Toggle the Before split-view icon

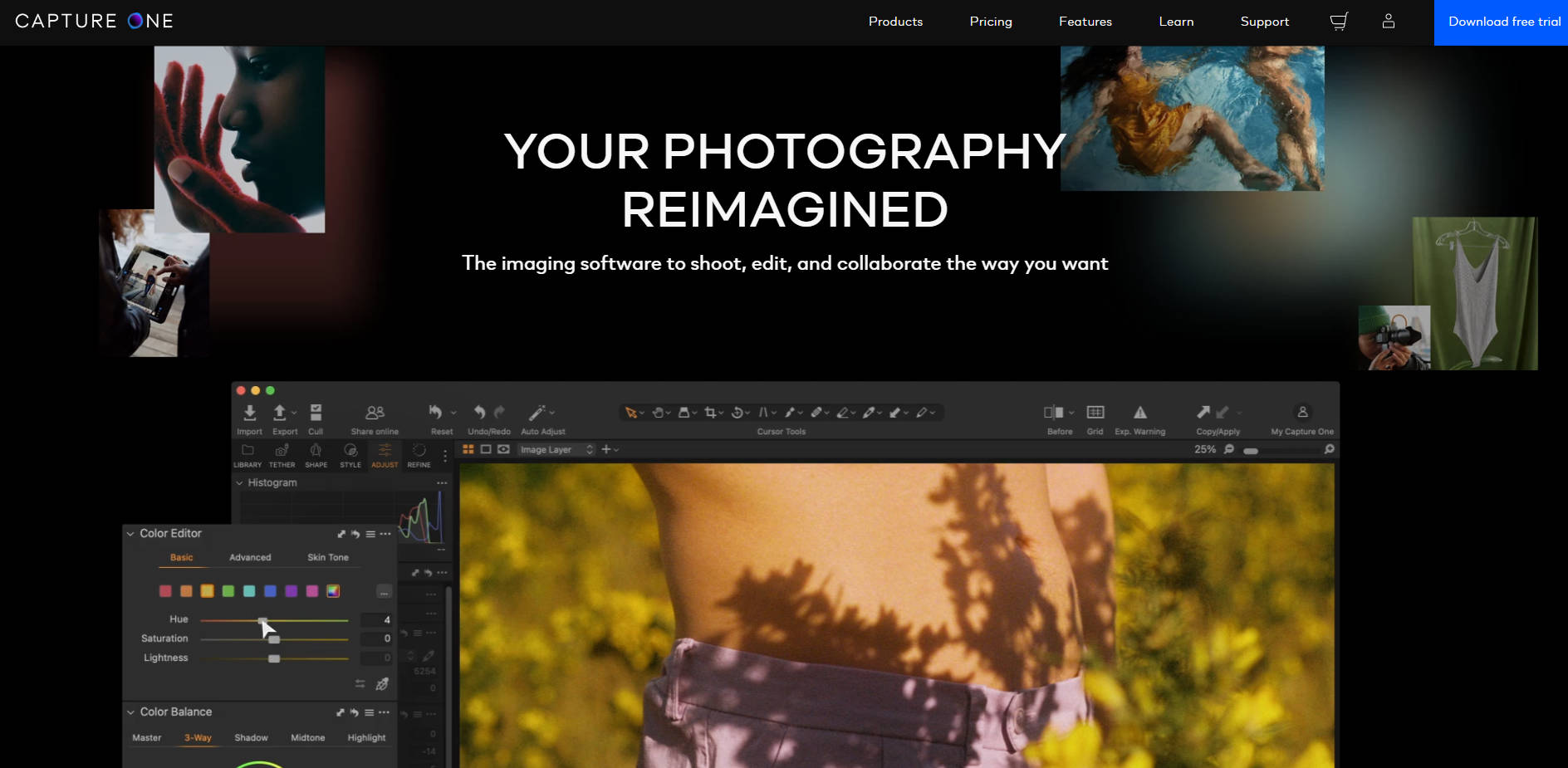point(1054,413)
